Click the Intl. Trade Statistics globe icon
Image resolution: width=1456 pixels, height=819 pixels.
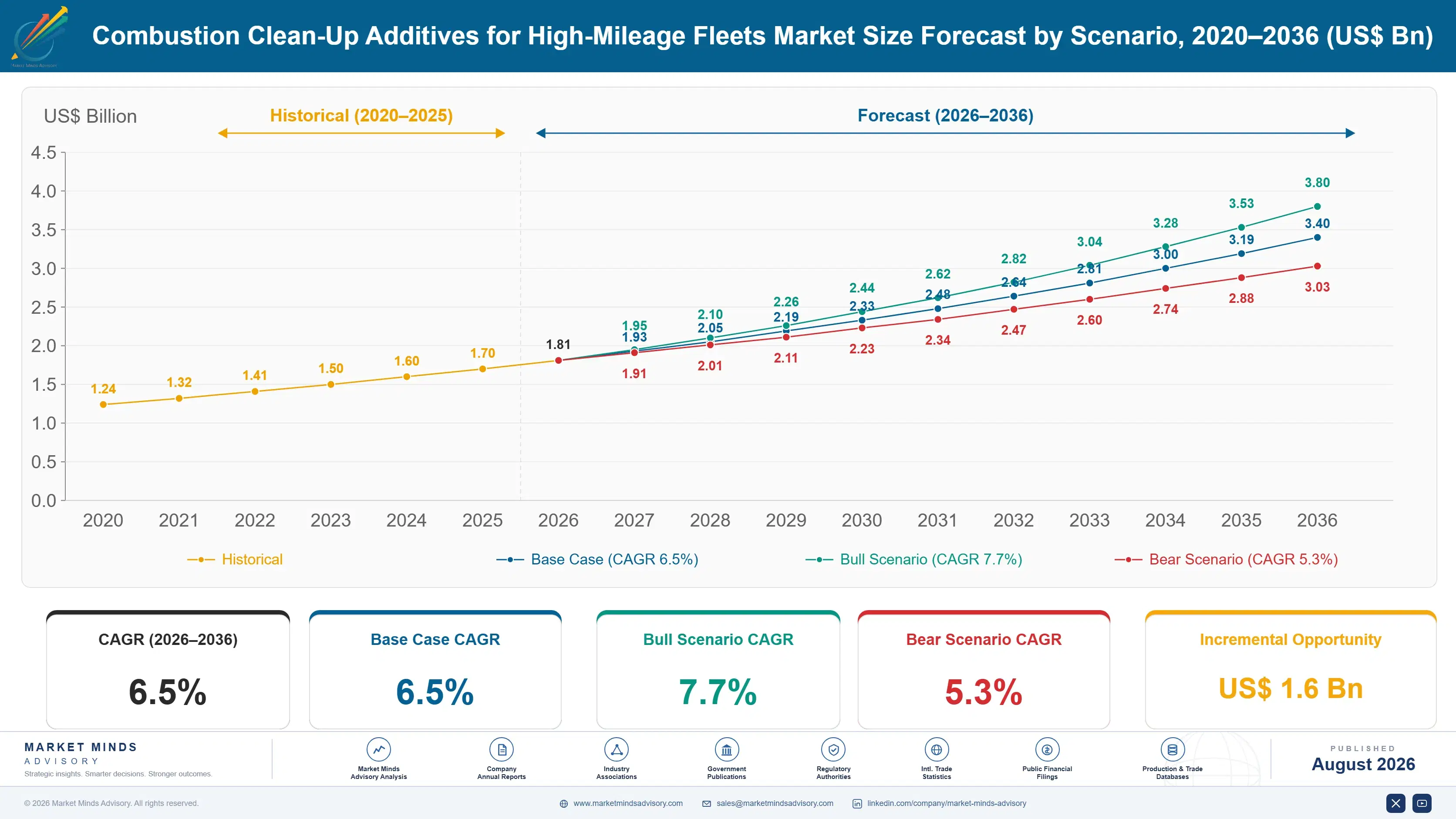937,749
